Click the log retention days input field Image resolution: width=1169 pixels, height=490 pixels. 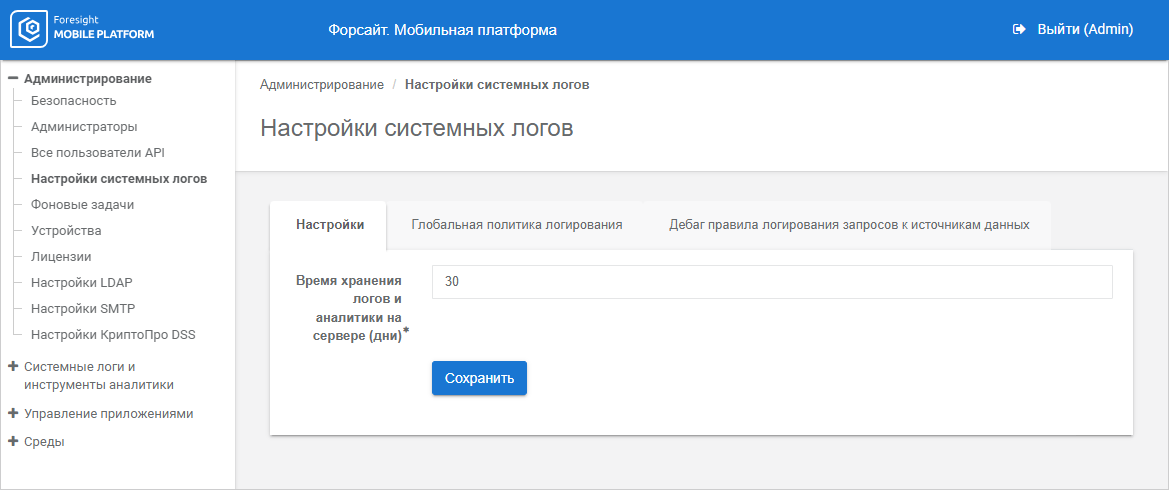(x=772, y=282)
